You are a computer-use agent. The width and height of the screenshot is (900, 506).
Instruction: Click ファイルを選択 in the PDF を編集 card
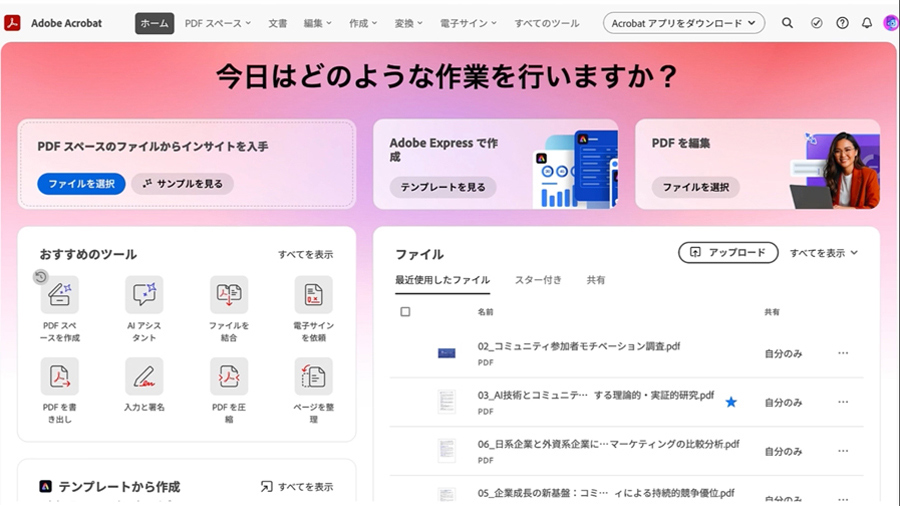696,187
